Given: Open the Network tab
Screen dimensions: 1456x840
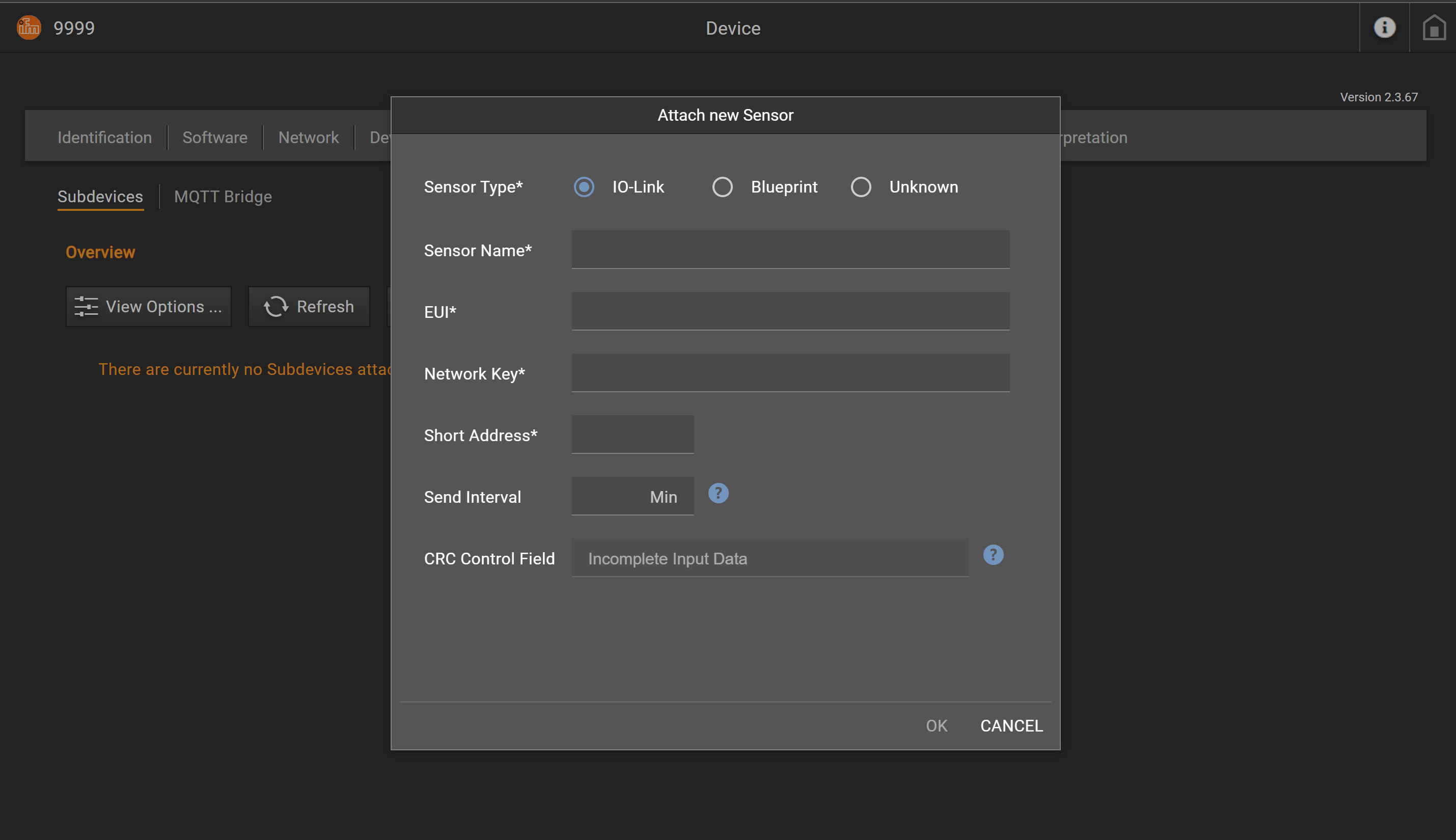Looking at the screenshot, I should point(308,138).
